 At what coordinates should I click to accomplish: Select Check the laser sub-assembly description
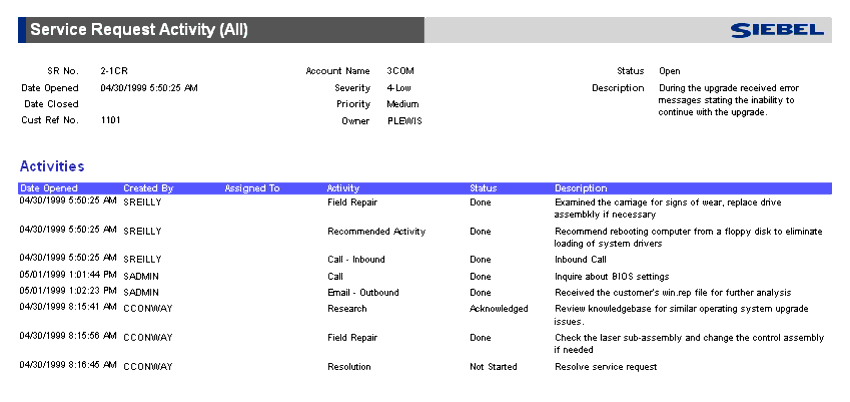(689, 343)
